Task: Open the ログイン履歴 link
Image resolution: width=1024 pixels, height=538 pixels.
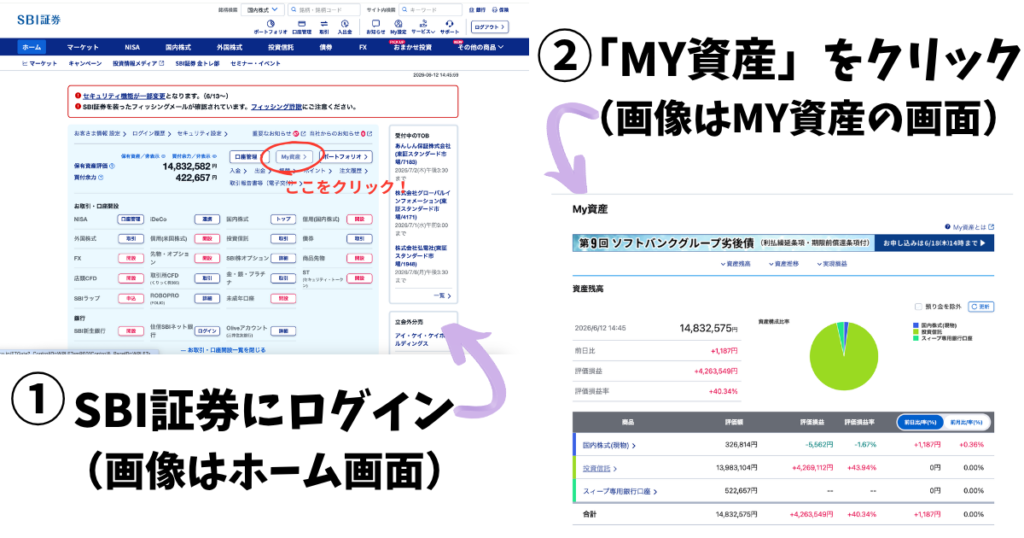Action: (x=151, y=133)
